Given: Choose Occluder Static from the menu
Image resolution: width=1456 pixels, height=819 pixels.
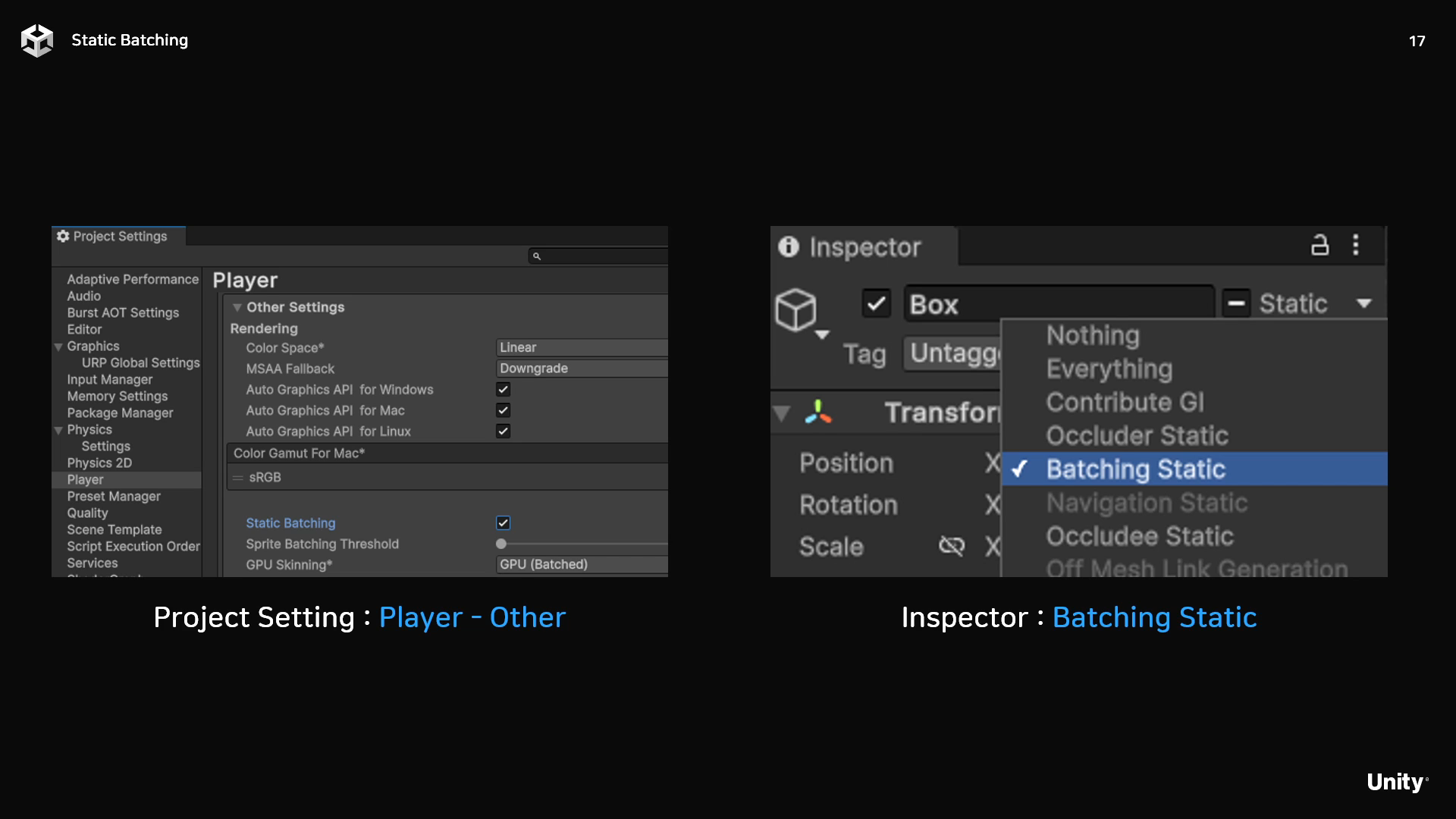Looking at the screenshot, I should point(1137,435).
